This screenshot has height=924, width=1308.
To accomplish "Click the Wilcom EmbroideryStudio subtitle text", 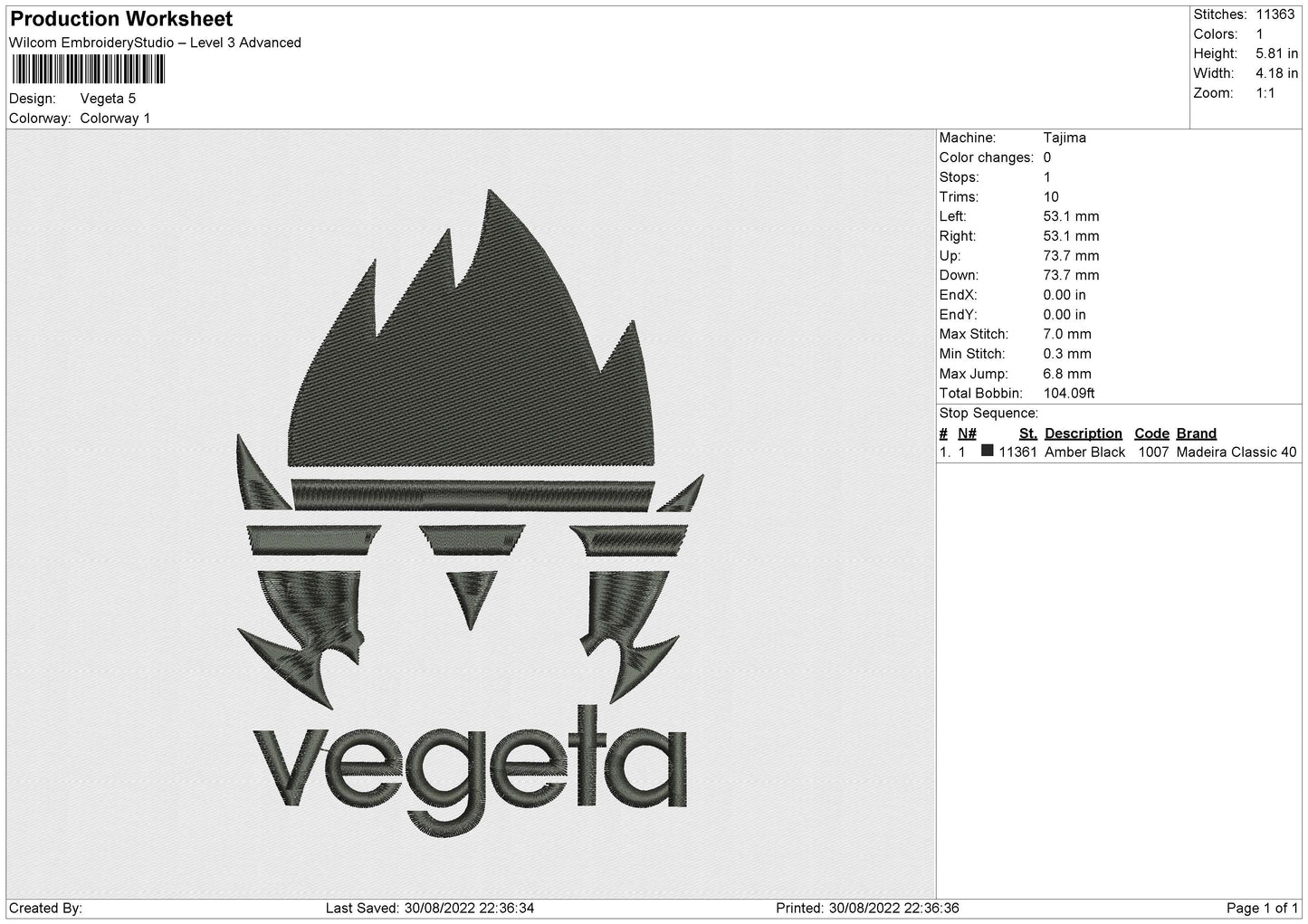I will pyautogui.click(x=155, y=43).
